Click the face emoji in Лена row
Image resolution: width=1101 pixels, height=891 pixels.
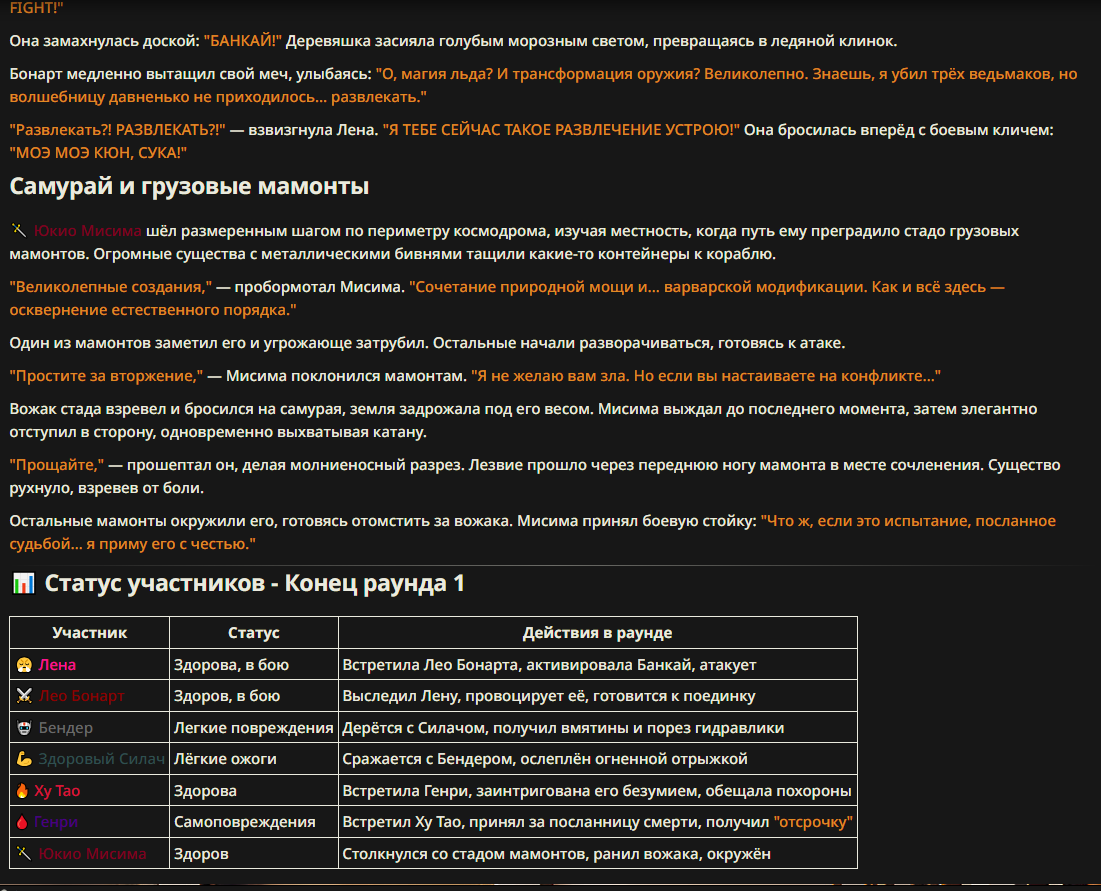25,665
